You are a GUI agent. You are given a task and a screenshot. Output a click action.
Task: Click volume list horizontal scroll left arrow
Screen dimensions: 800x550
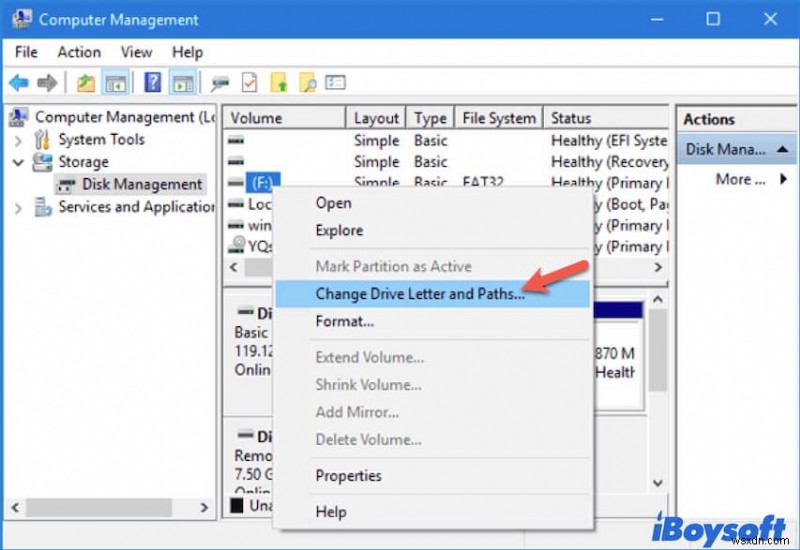pos(234,267)
